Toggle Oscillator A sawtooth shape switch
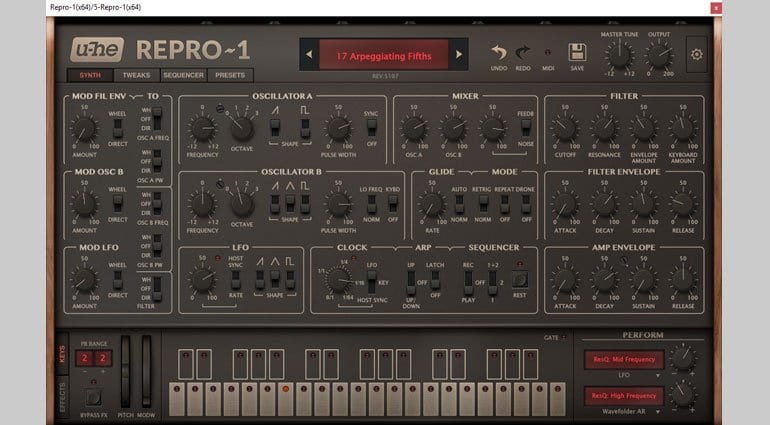This screenshot has height=425, width=770. tap(275, 127)
